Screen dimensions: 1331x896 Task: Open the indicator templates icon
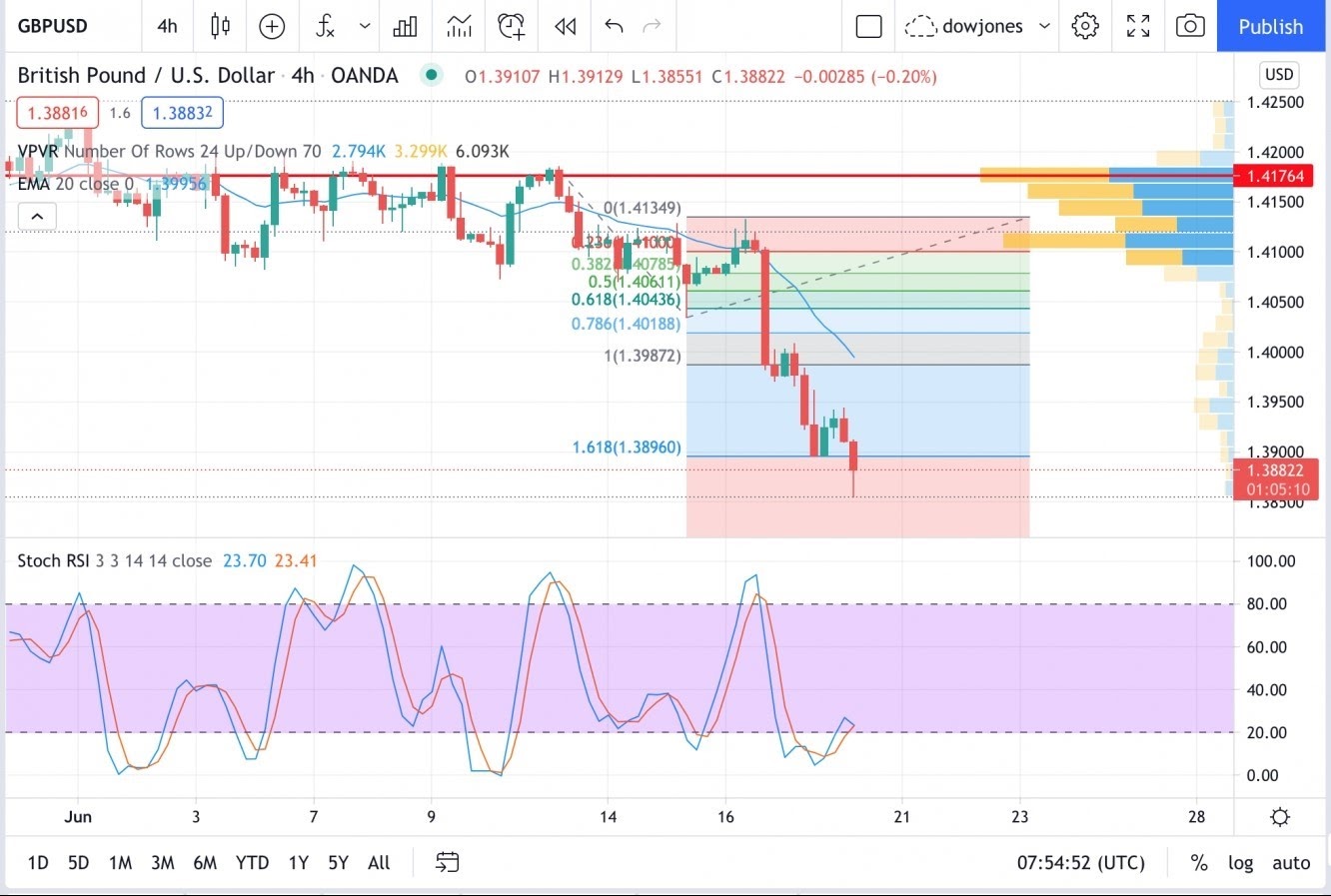(459, 27)
